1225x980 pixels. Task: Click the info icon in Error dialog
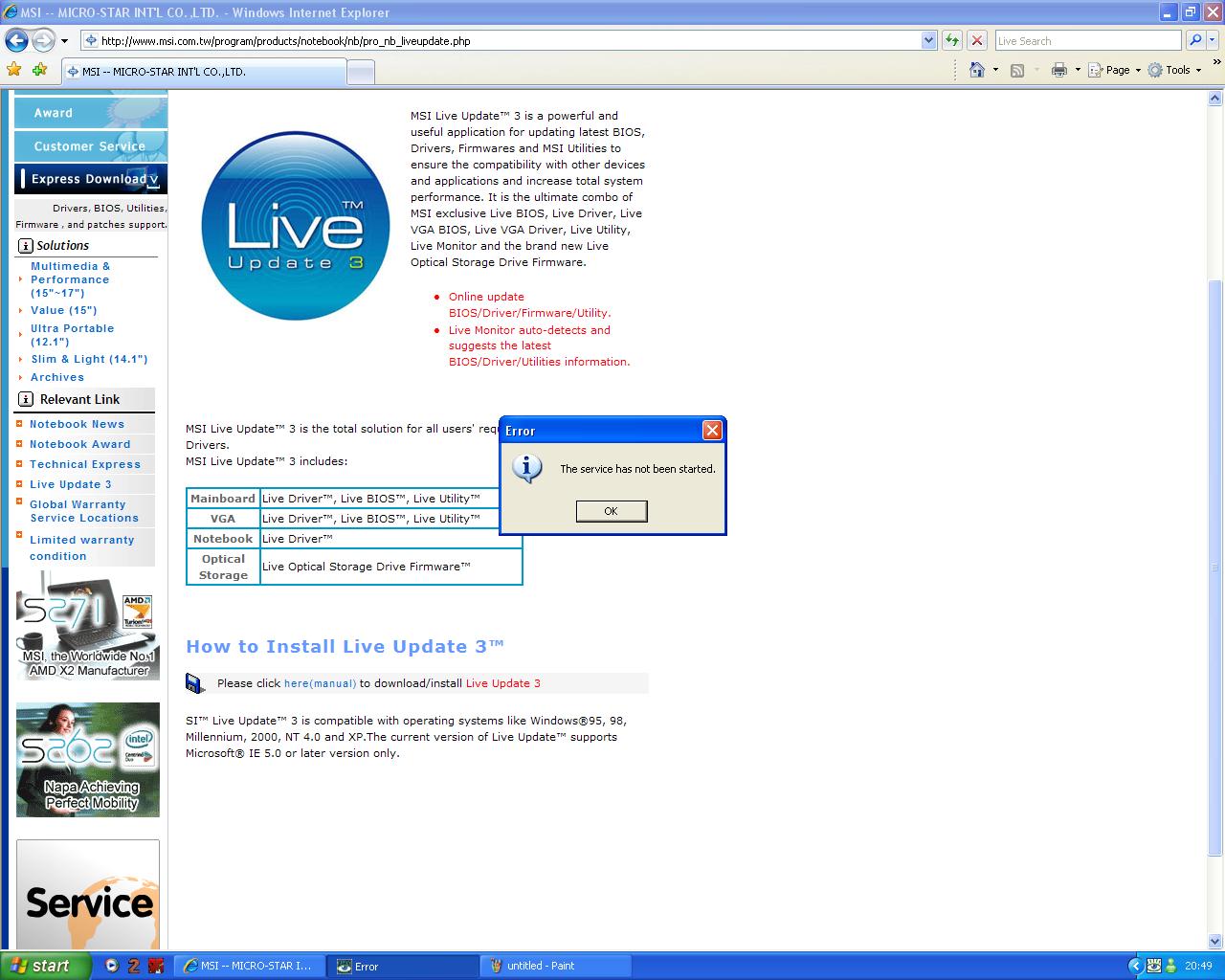point(526,468)
